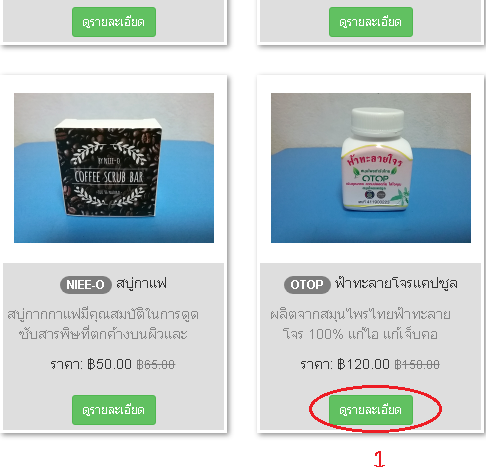
Task: Select the สบู่กาแฟ product title
Action: click(141, 284)
